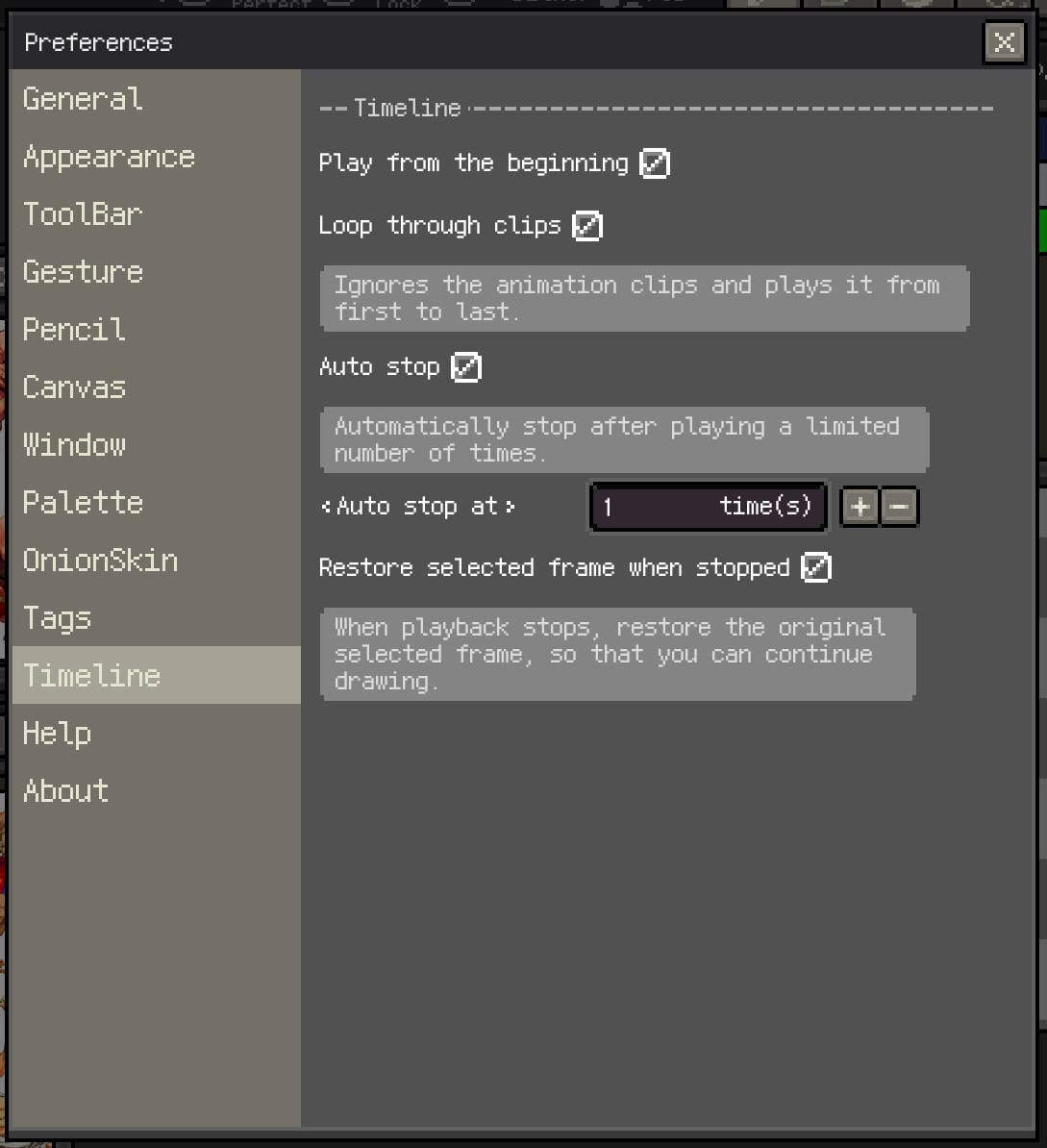
Task: View Canvas preferences
Action: 74,387
